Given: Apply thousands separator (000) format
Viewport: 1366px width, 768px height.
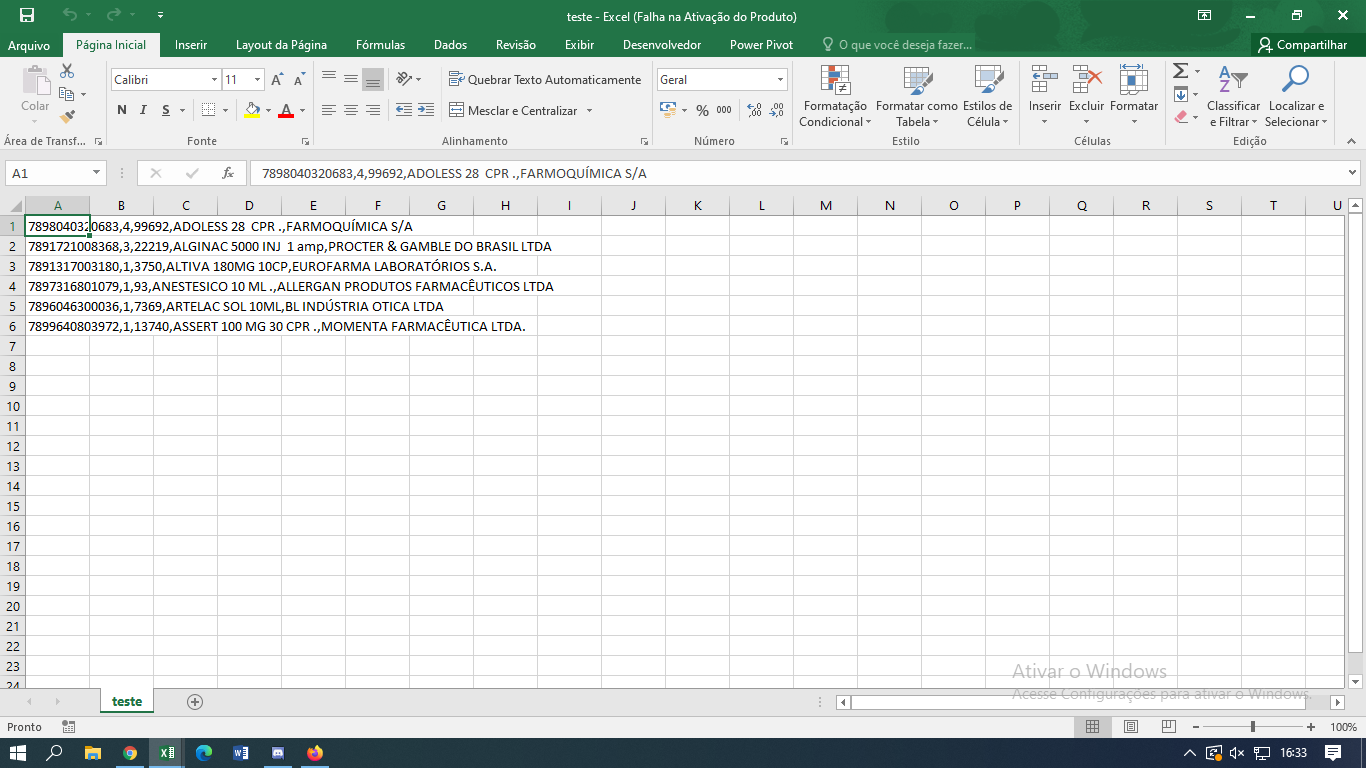Looking at the screenshot, I should (724, 110).
